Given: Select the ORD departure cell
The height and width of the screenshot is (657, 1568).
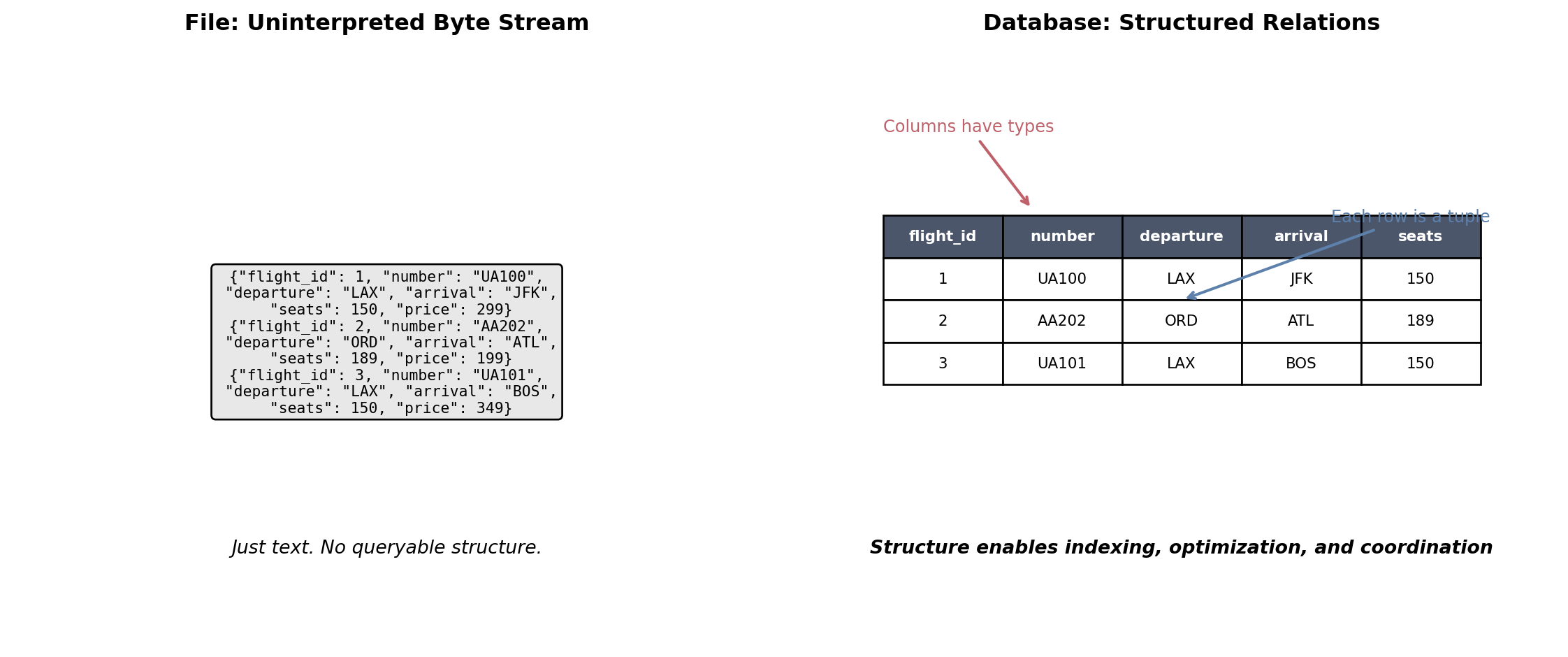Looking at the screenshot, I should coord(1181,322).
